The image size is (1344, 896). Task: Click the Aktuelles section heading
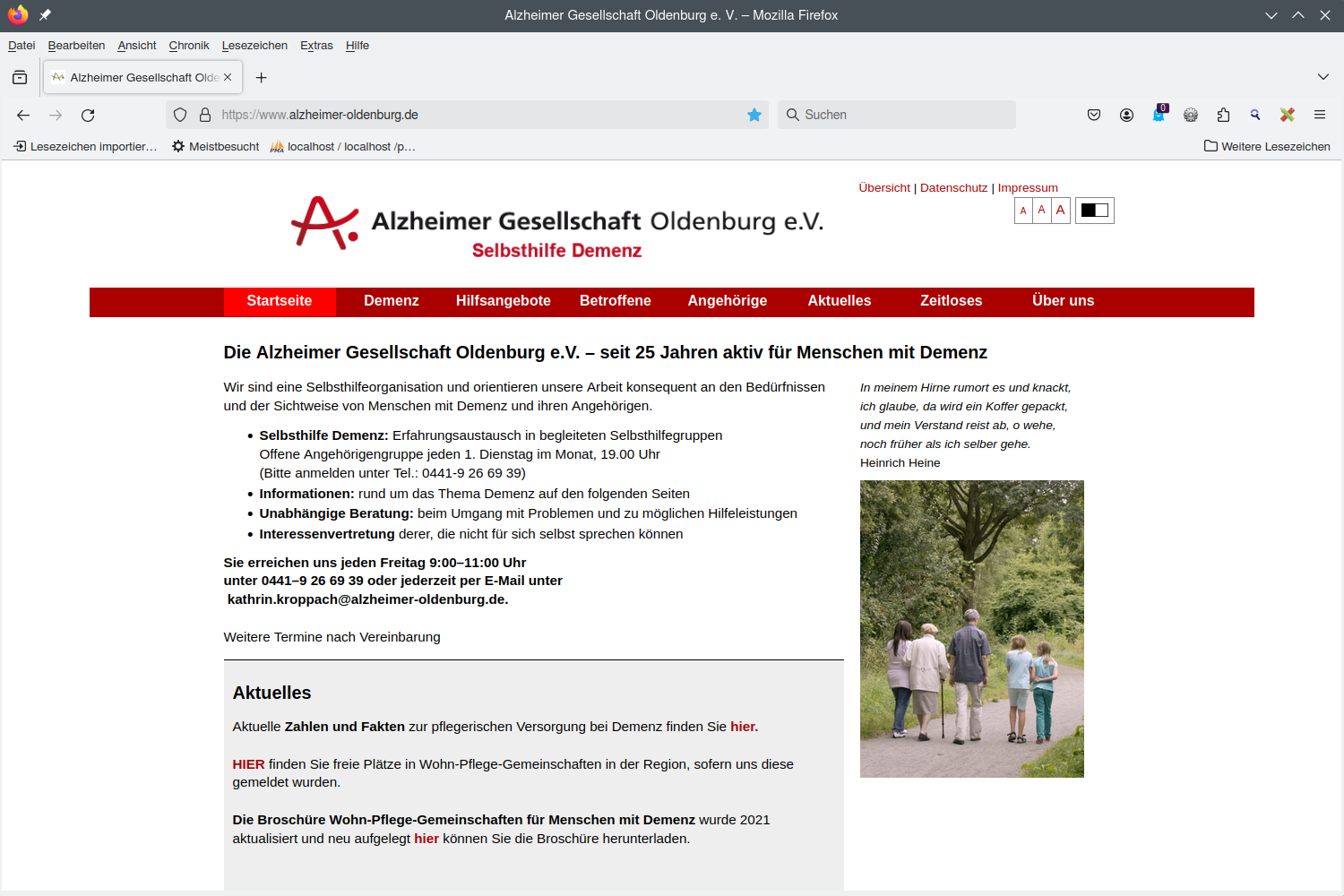271,693
